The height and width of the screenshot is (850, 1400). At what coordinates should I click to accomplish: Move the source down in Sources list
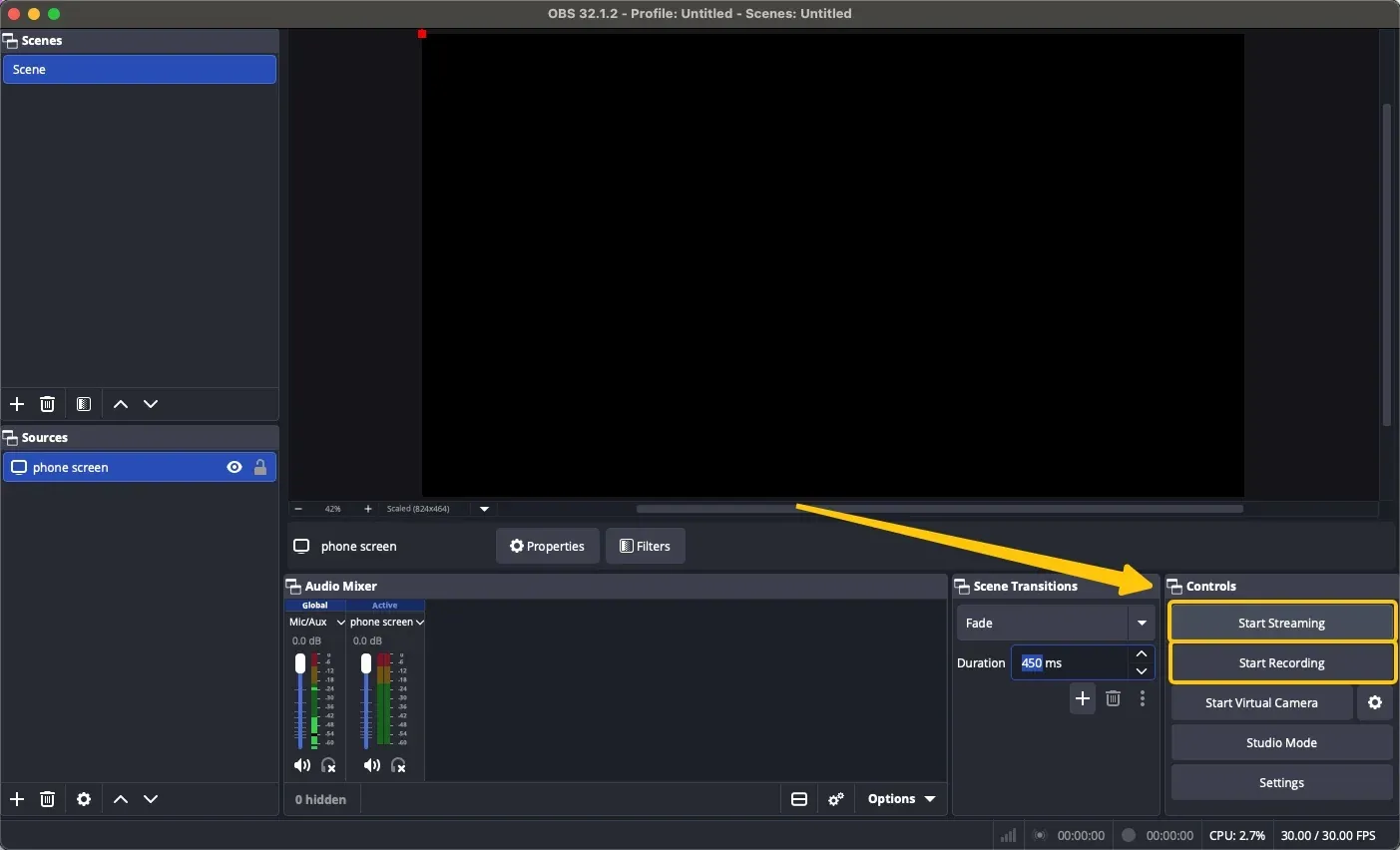pyautogui.click(x=151, y=799)
